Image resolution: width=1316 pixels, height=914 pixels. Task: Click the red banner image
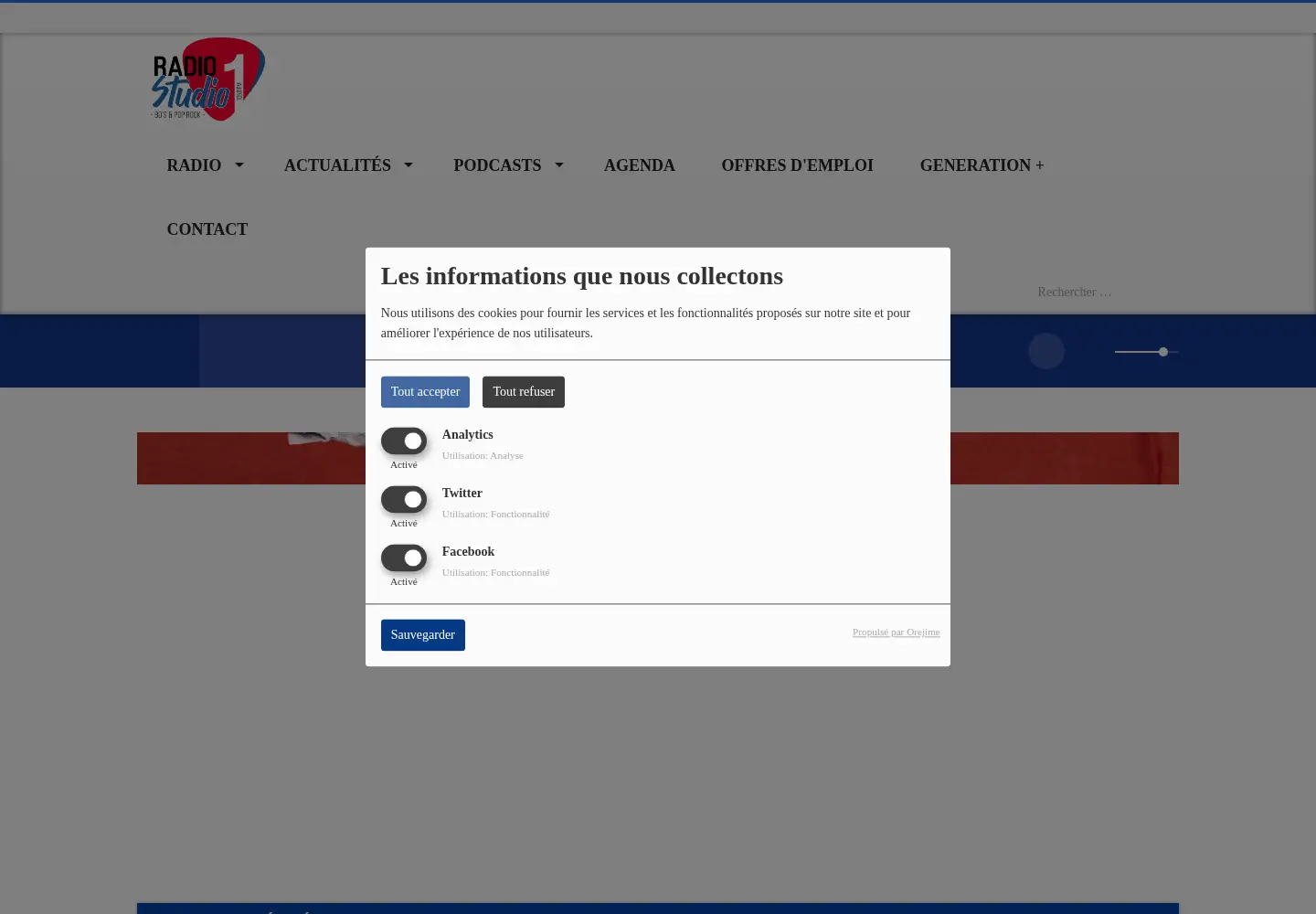(x=657, y=458)
